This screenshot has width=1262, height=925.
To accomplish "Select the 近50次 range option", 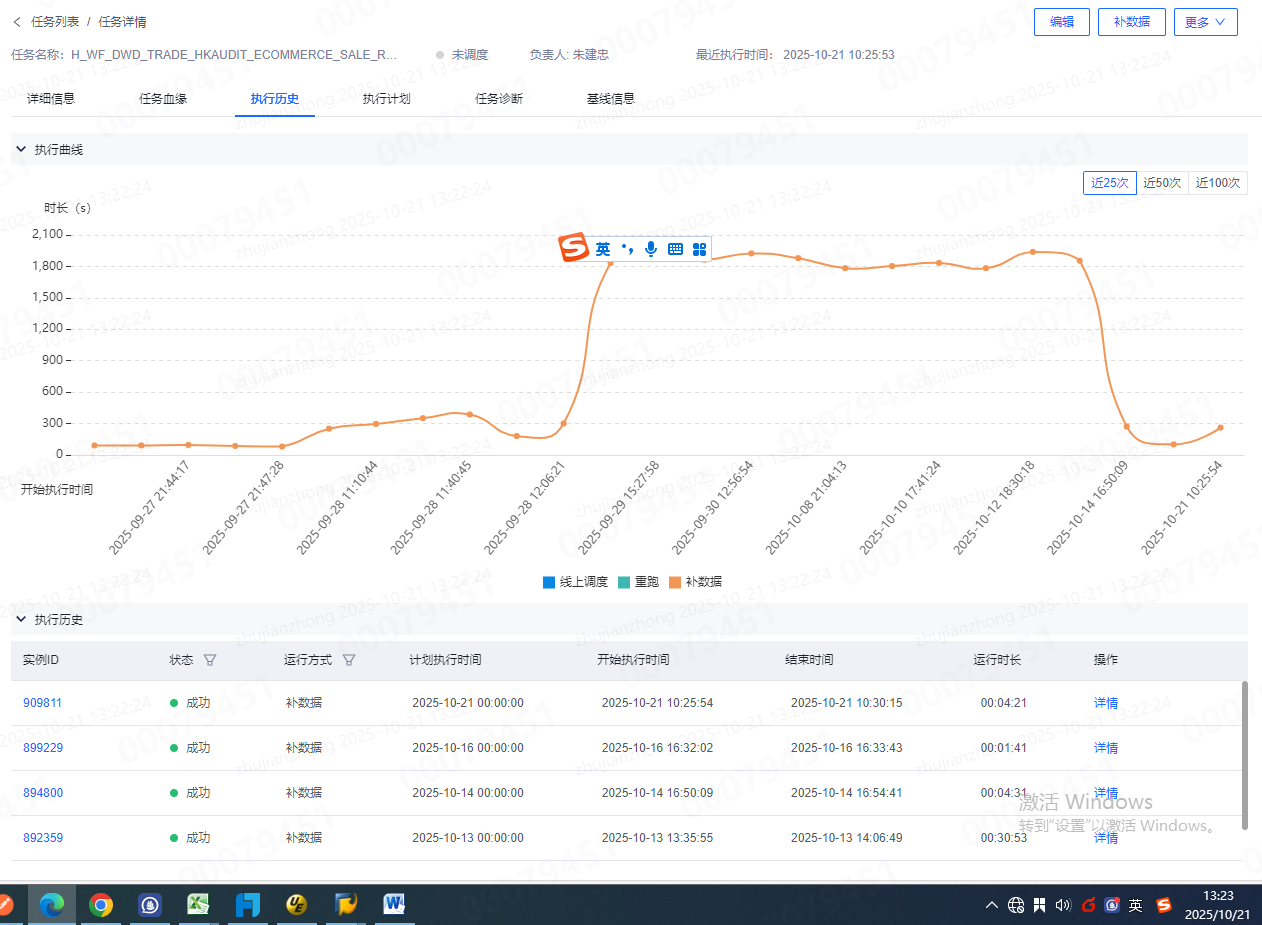I will point(1162,183).
